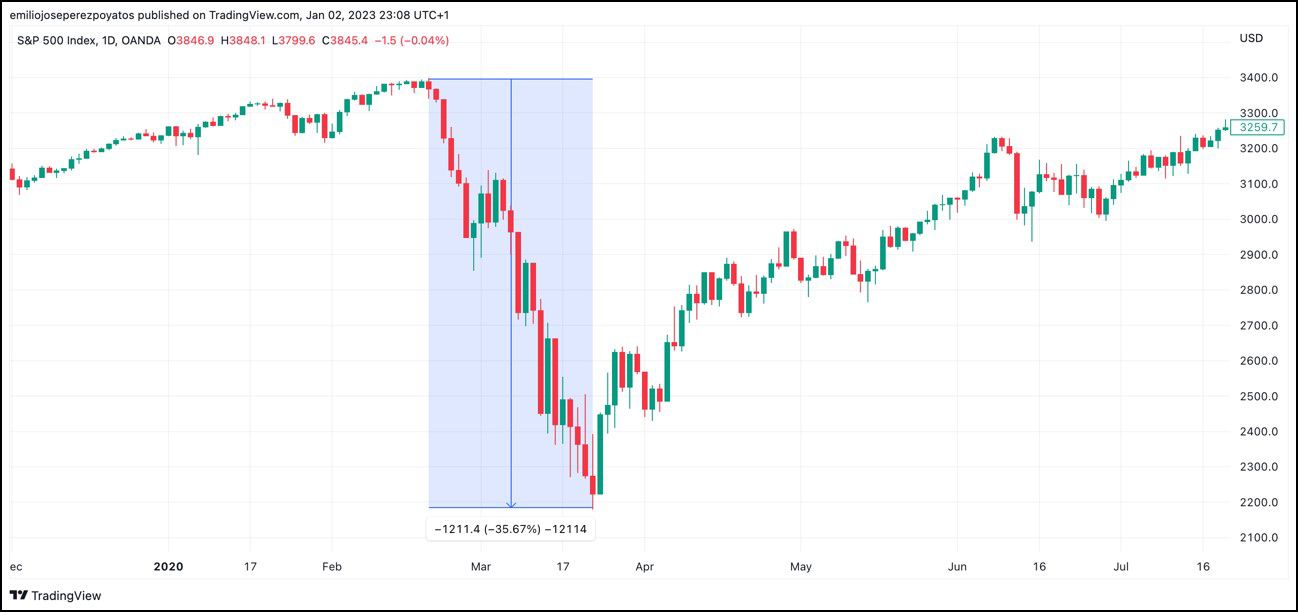Click the 2020 label on time axis

click(x=169, y=567)
